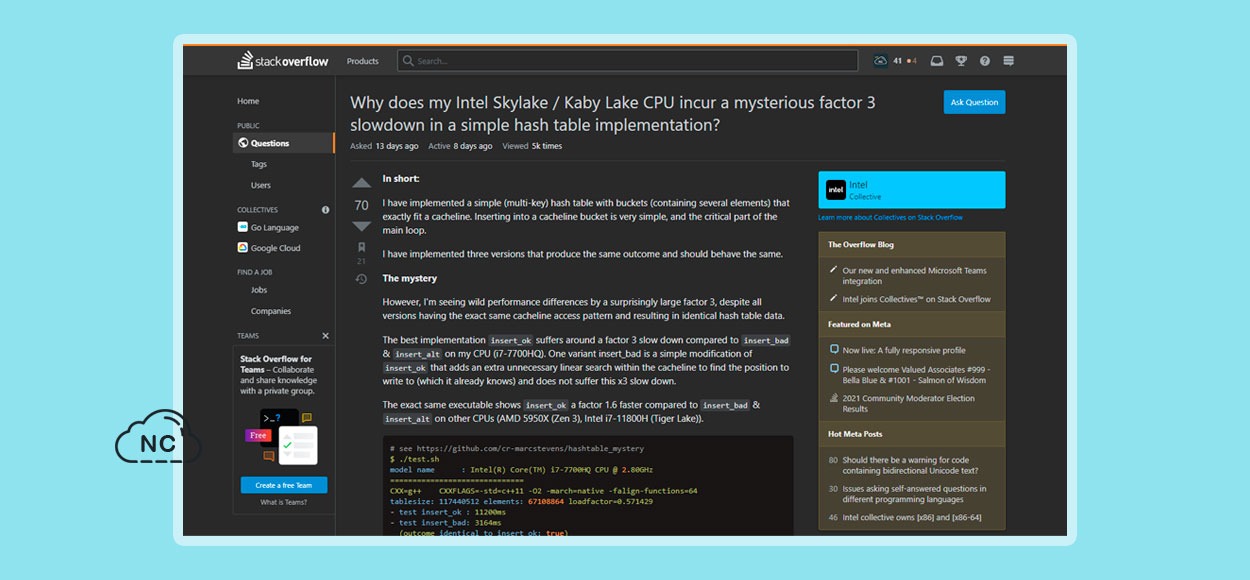Click the Intel logo icon in card
Screen dimensions: 1250x580
tap(835, 189)
